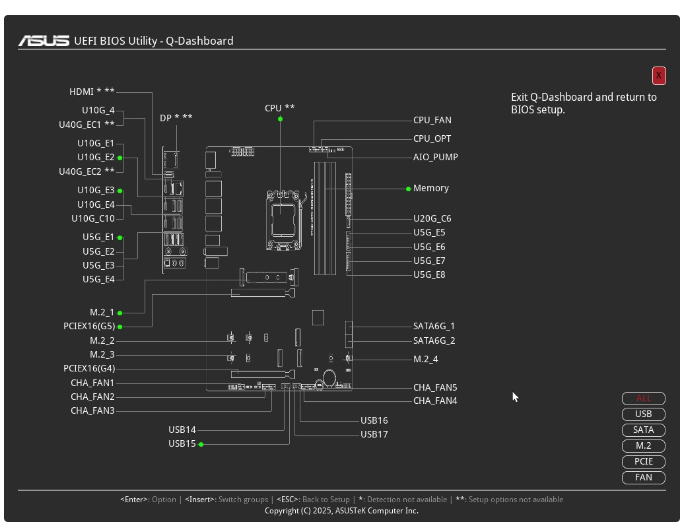Select the U10G_E4 label
The height and width of the screenshot is (525, 685).
[96, 205]
